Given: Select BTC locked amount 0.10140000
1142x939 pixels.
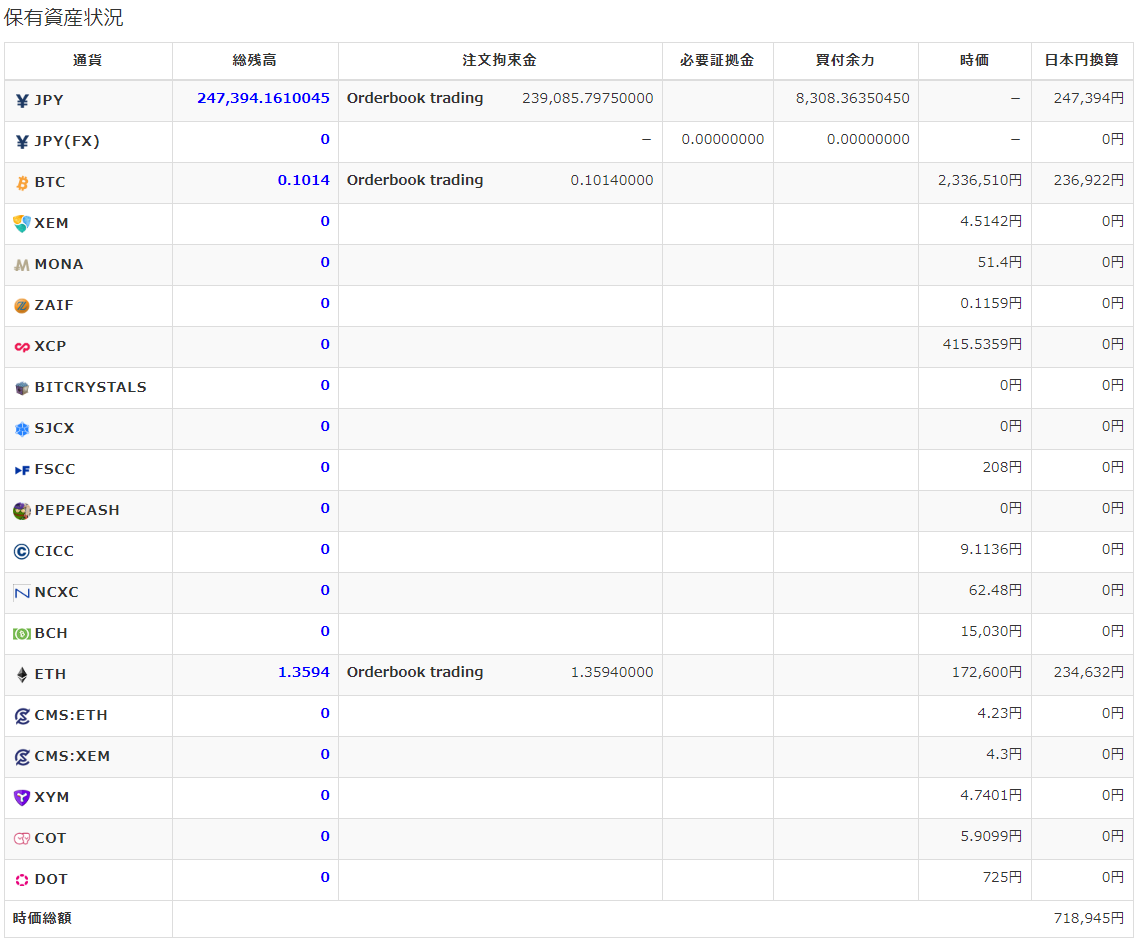Looking at the screenshot, I should click(612, 180).
